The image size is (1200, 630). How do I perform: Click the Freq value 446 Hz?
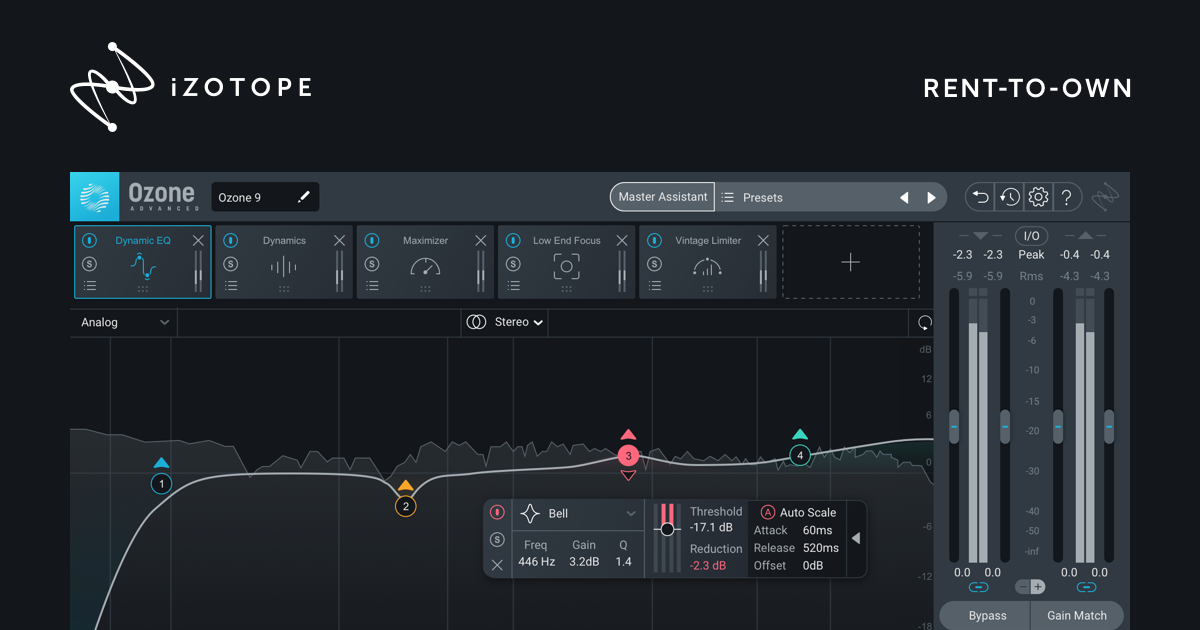tap(536, 562)
